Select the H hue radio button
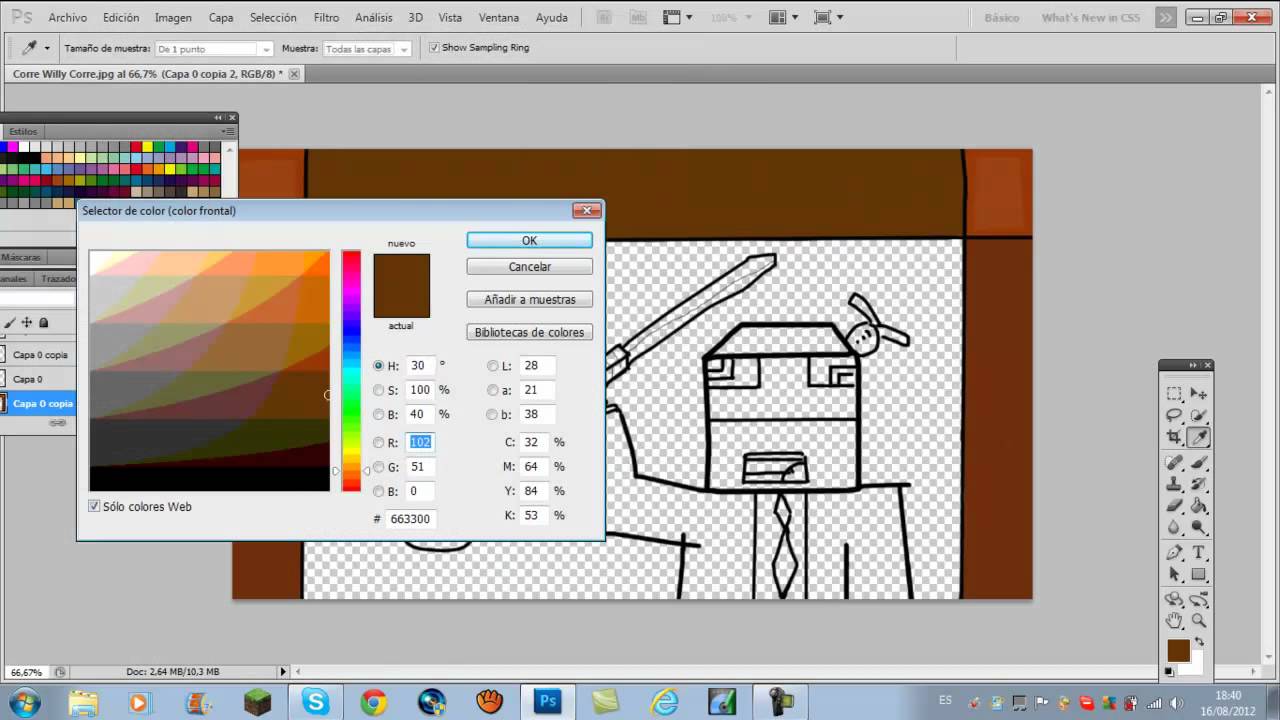This screenshot has width=1280, height=720. 378,366
